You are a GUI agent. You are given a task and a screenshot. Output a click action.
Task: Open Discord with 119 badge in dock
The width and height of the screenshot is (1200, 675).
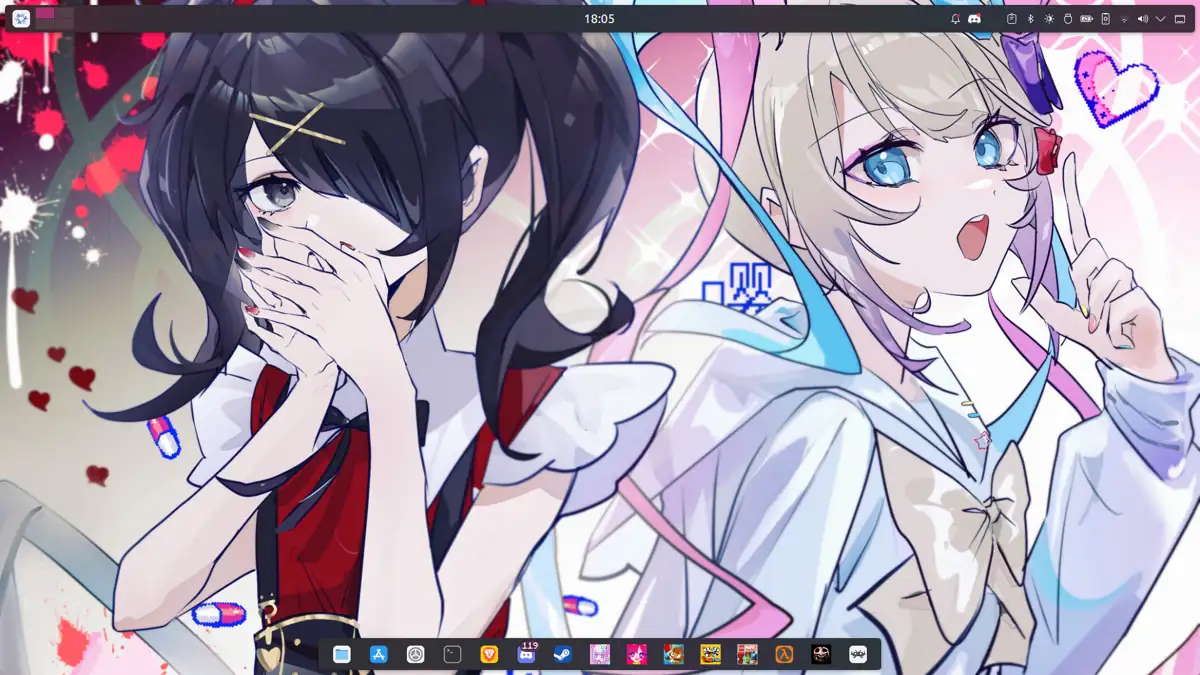526,654
